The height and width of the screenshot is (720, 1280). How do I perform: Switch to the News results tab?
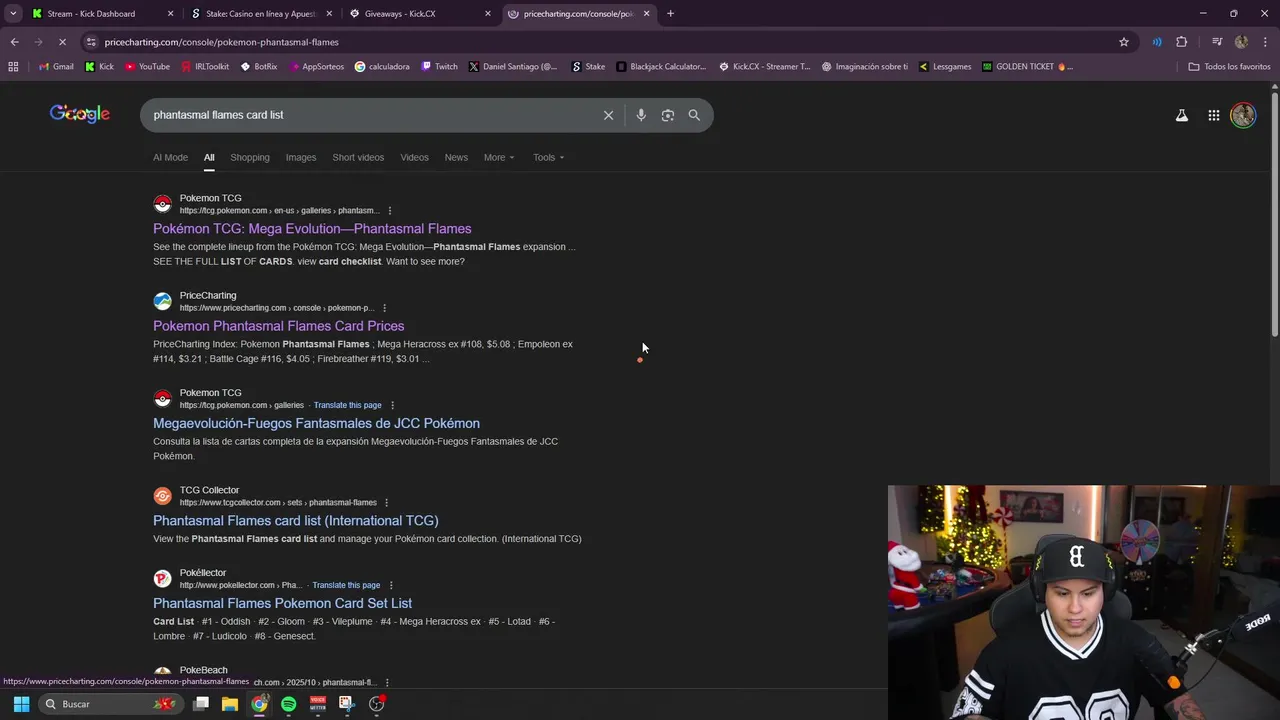[x=456, y=157]
